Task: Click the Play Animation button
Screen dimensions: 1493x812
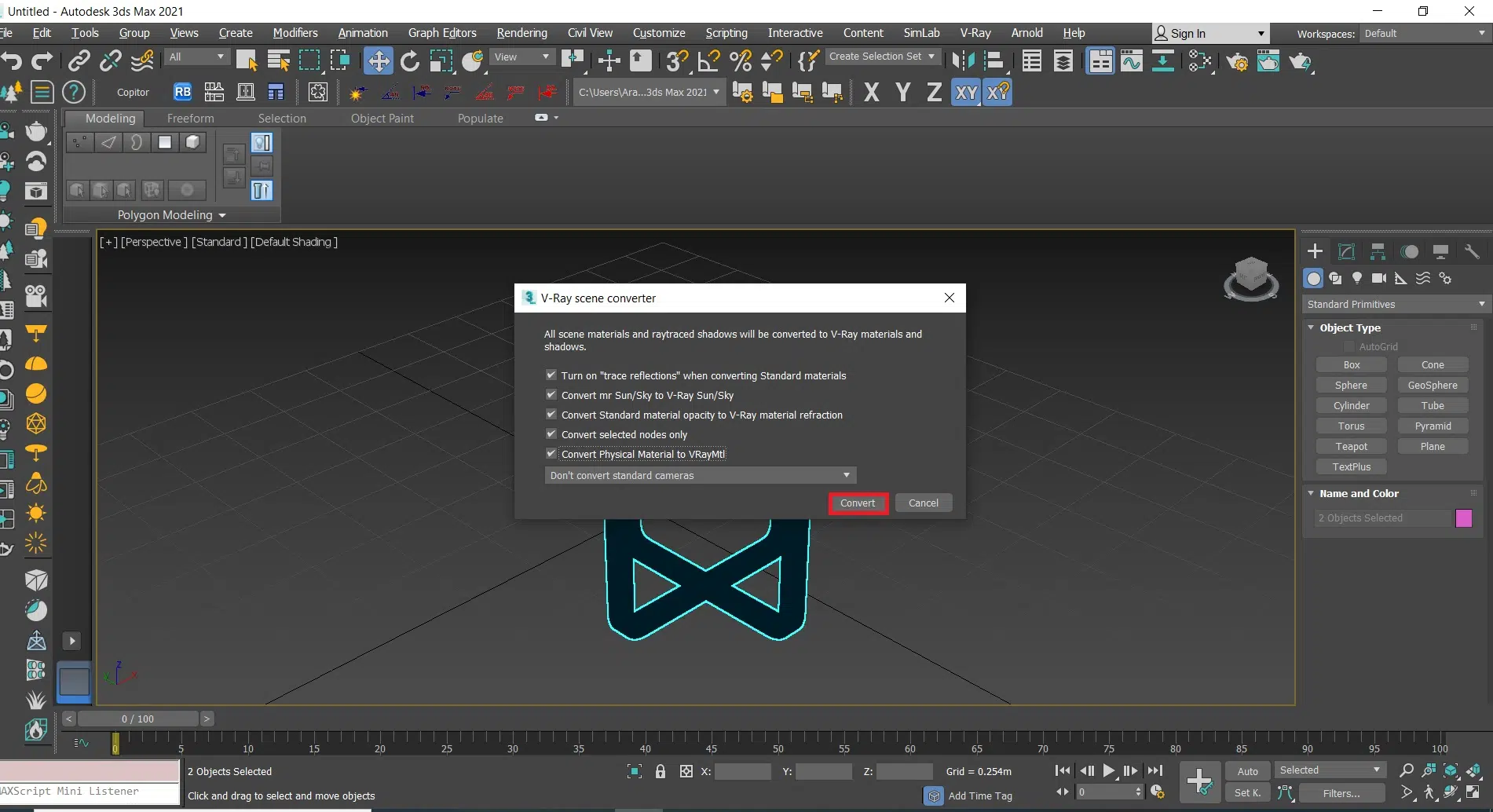Action: 1108,770
